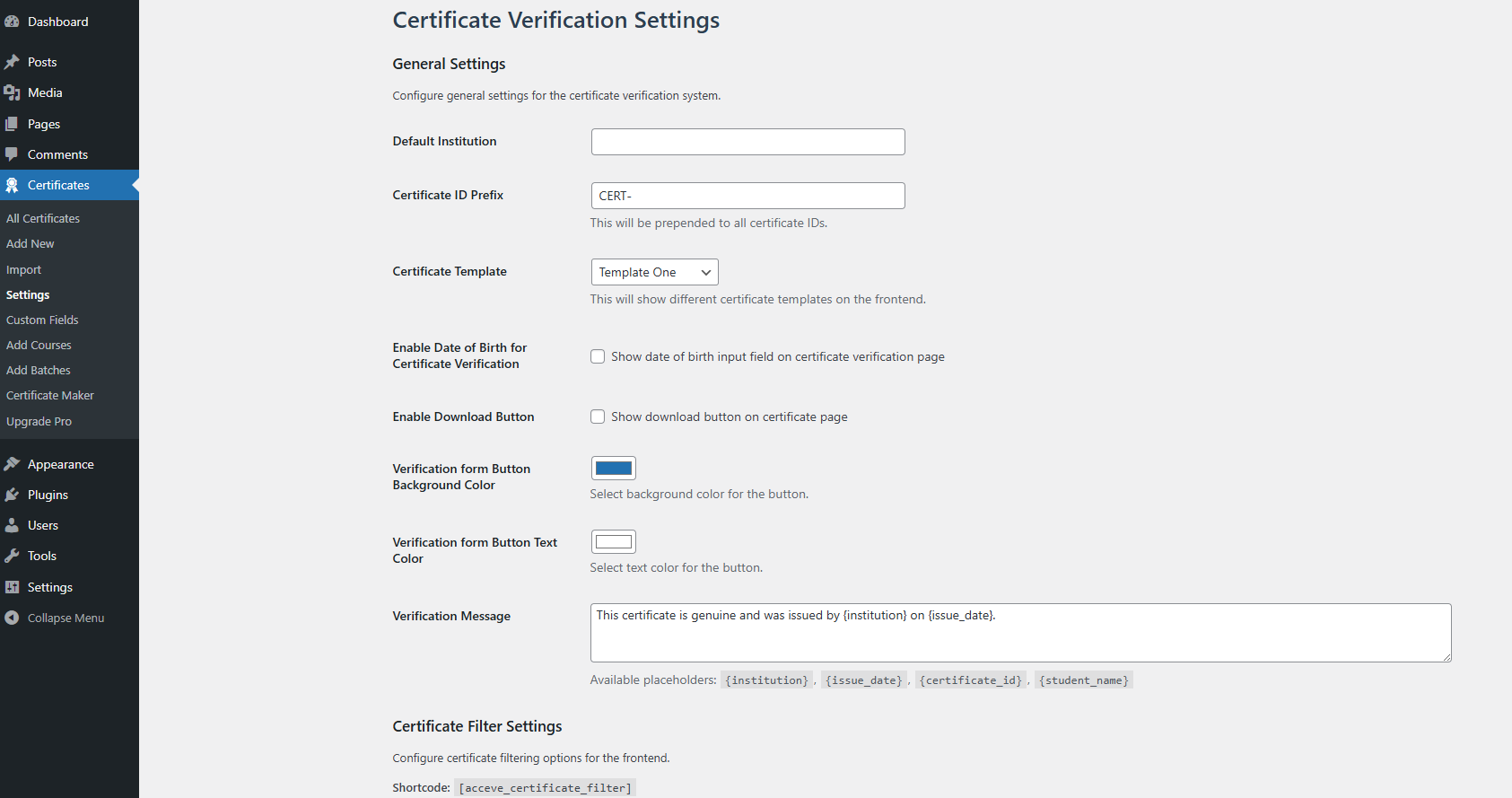Screen dimensions: 1512x798
Task: Open the Custom Fields submenu item
Action: 42,320
